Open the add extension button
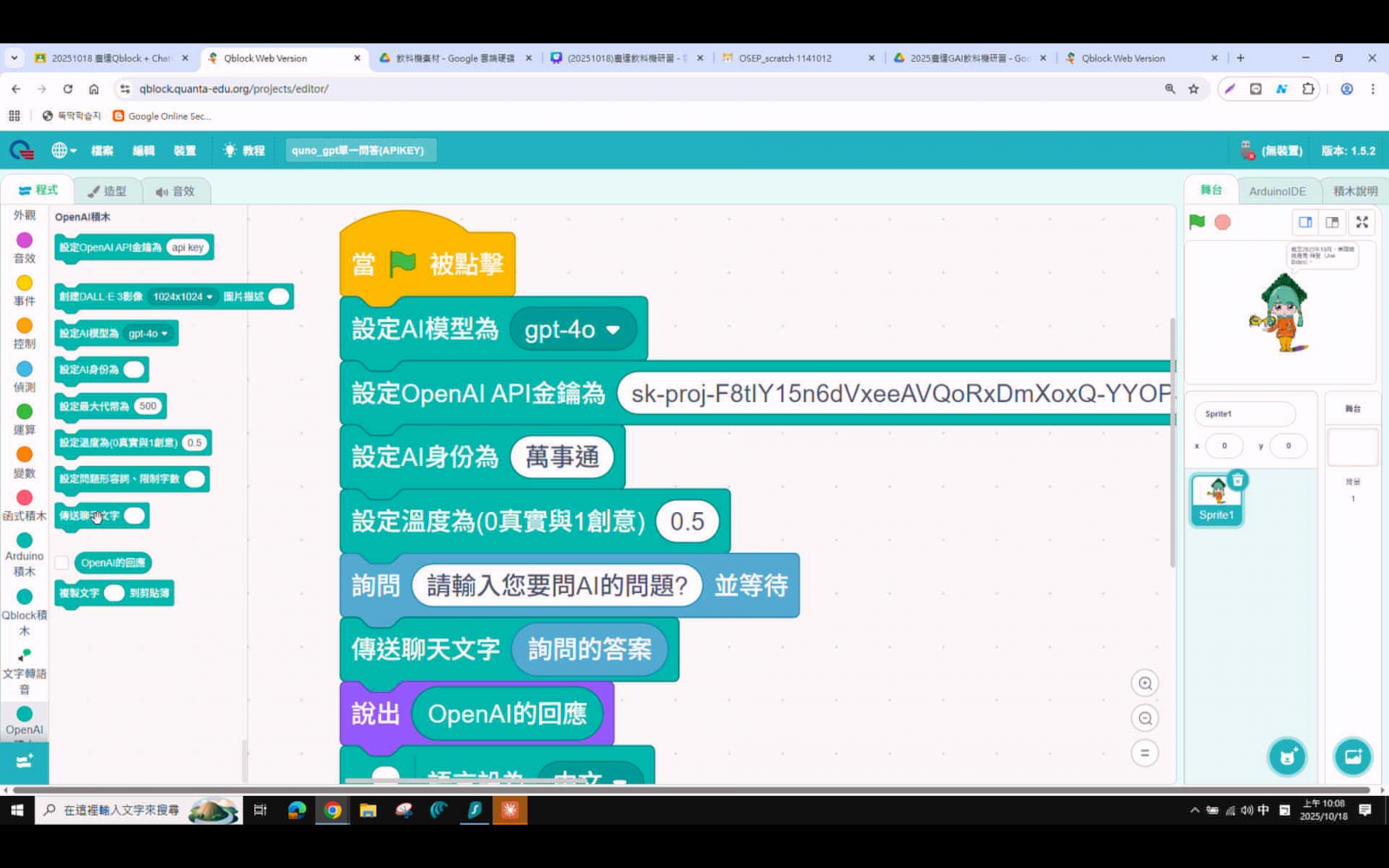1389x868 pixels. [24, 761]
